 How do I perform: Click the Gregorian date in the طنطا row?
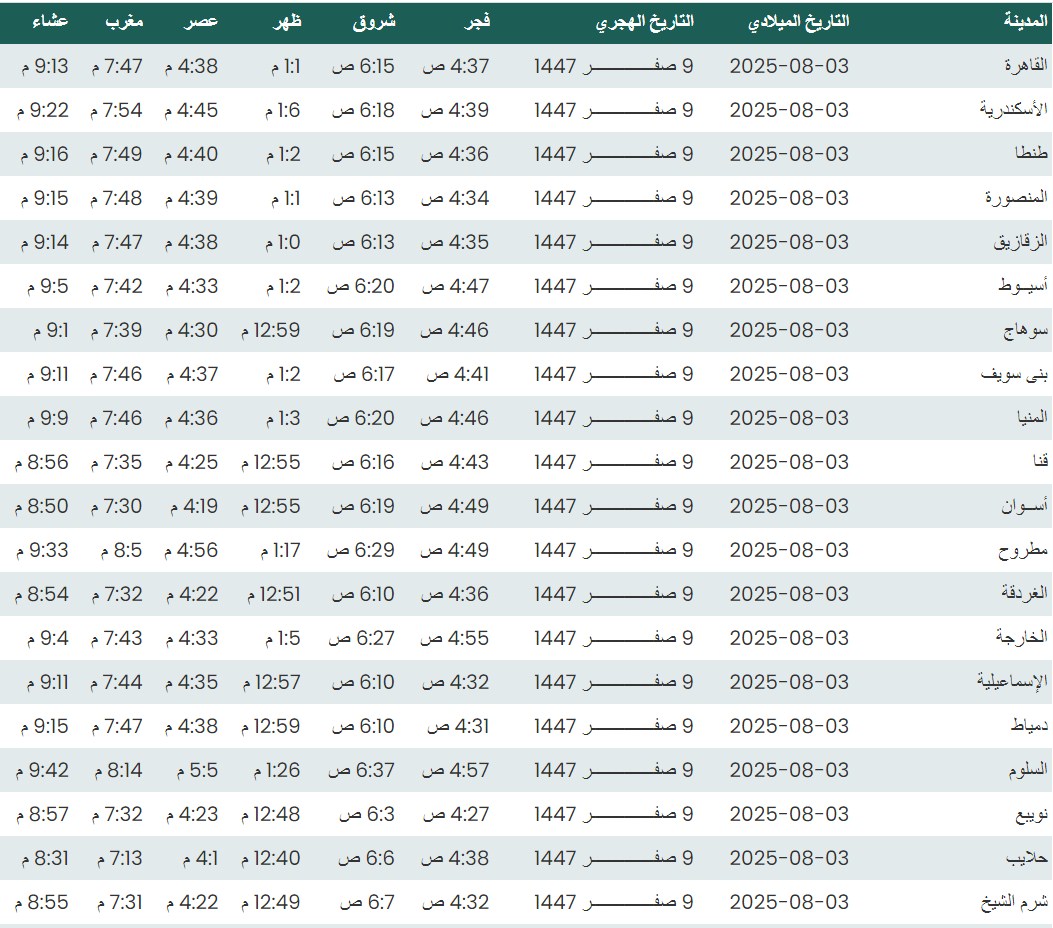click(789, 154)
